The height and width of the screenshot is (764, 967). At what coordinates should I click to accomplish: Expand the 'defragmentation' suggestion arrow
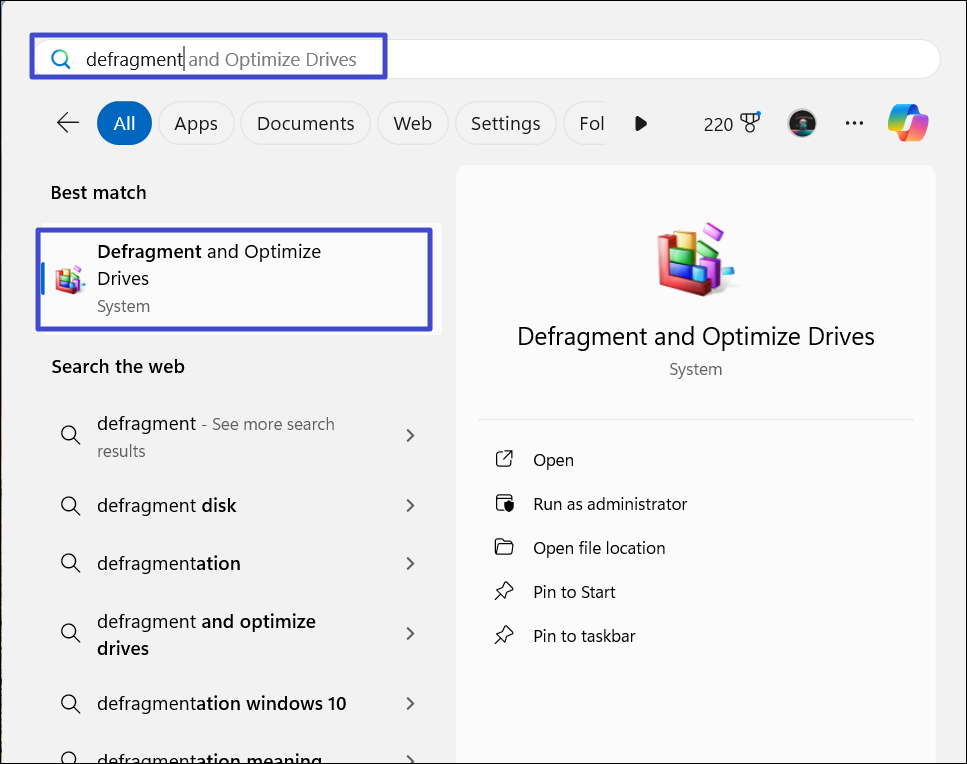(410, 564)
